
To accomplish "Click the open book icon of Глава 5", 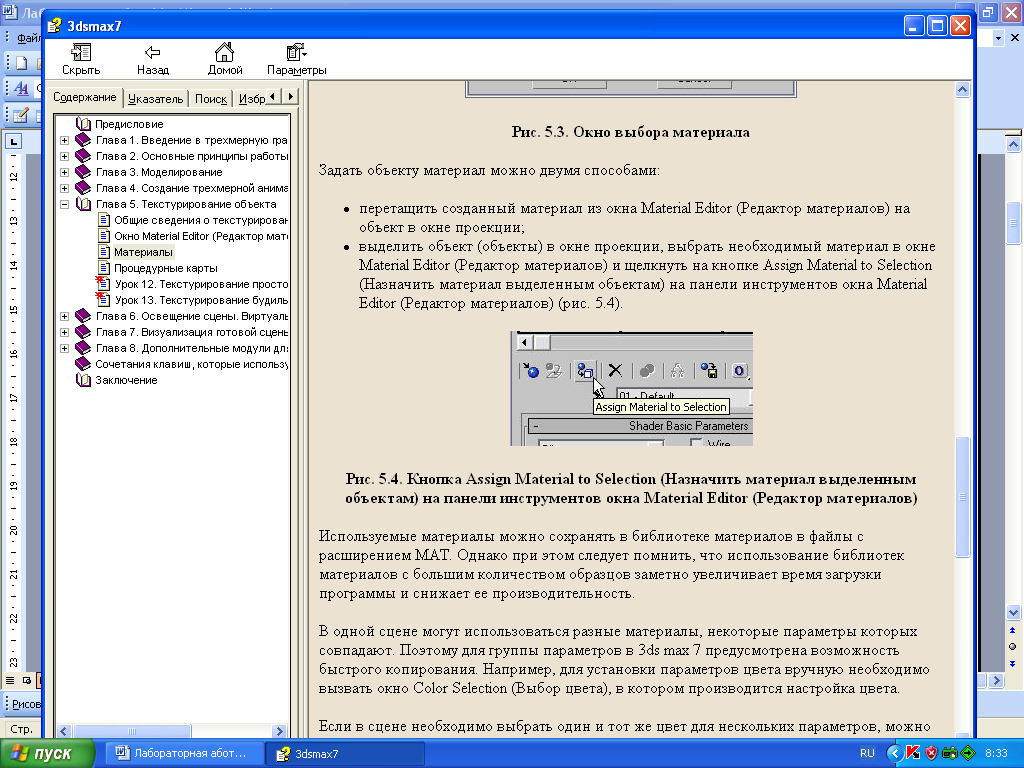I will [83, 204].
